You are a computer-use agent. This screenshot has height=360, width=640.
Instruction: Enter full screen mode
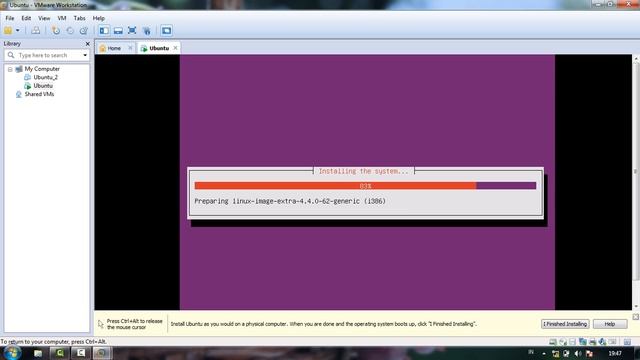point(132,31)
